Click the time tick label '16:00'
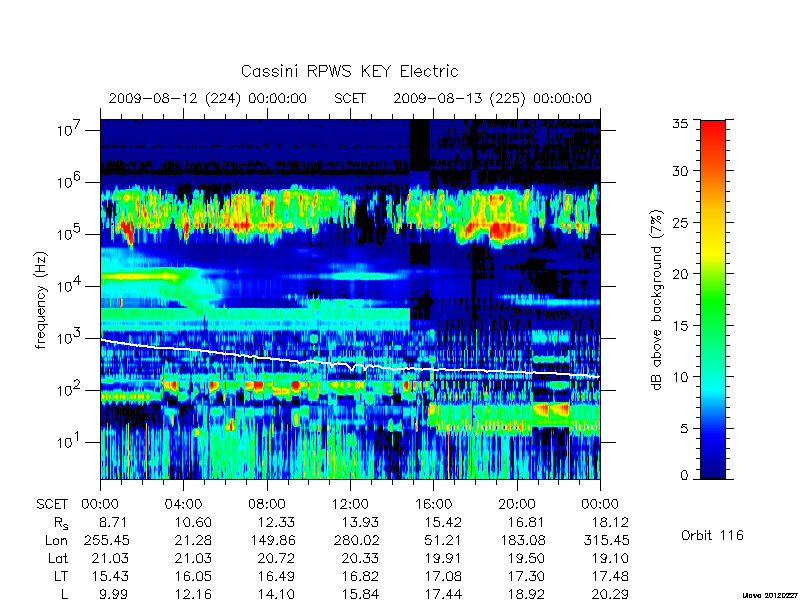Screen dimensions: 800x600 (x=433, y=504)
